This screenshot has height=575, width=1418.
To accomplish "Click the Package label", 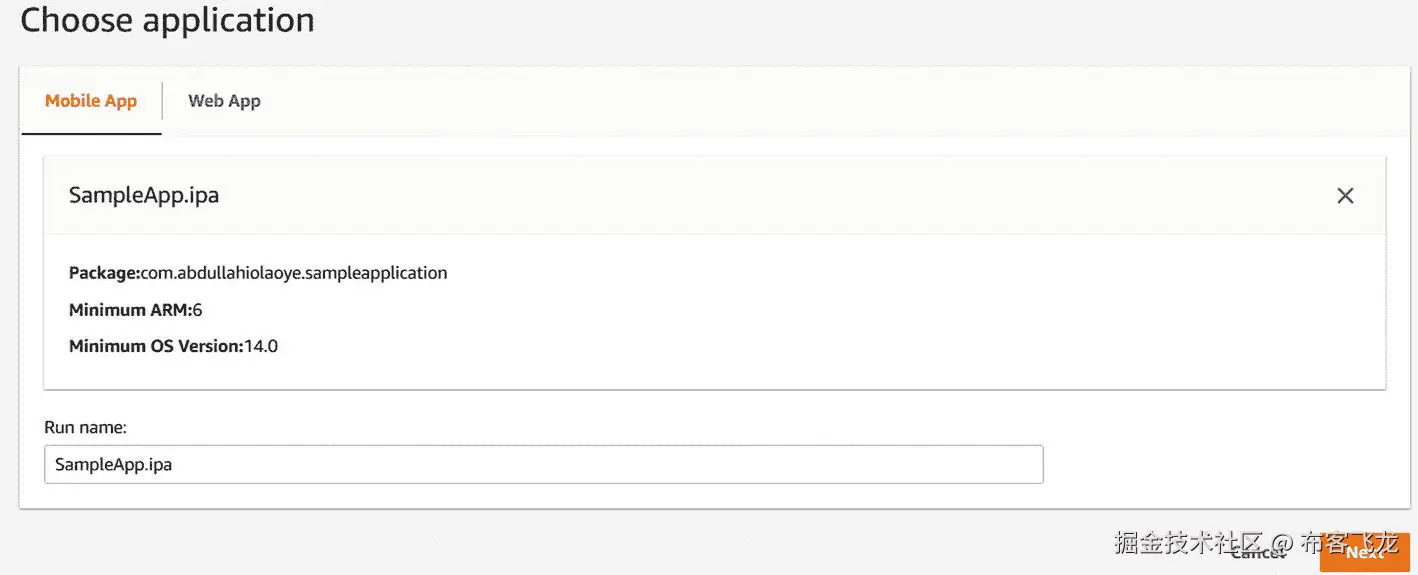I will click(104, 273).
